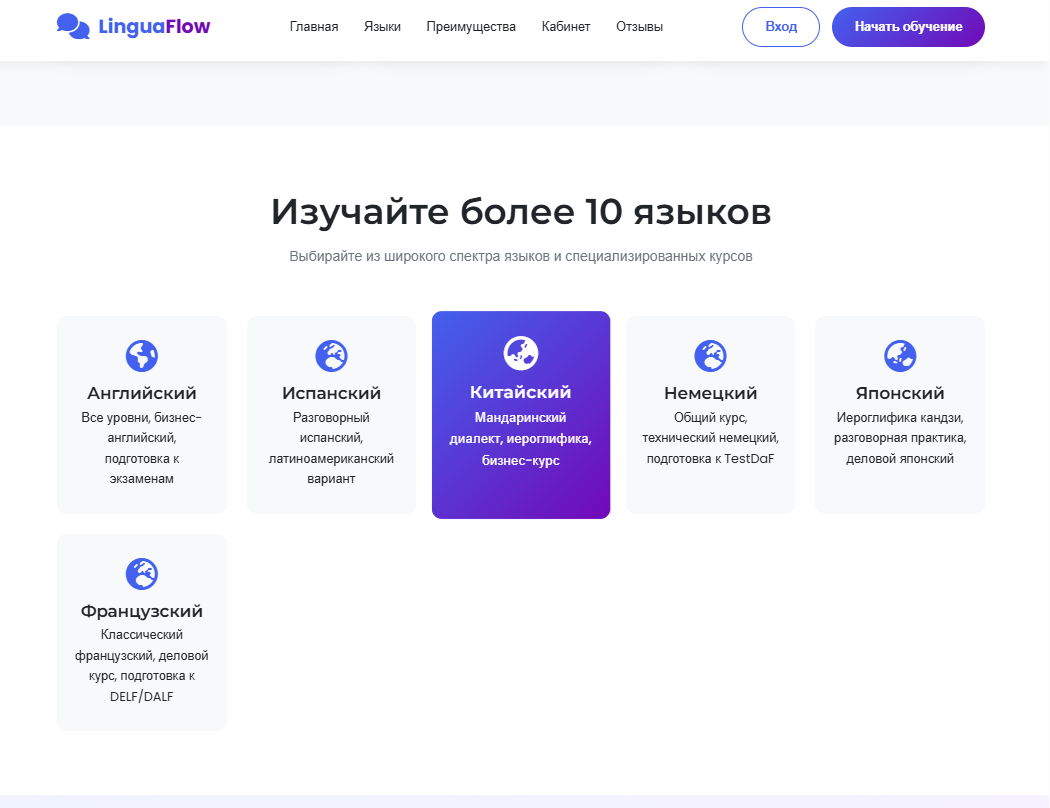Open the Главная nav item
This screenshot has width=1050, height=808.
[314, 27]
